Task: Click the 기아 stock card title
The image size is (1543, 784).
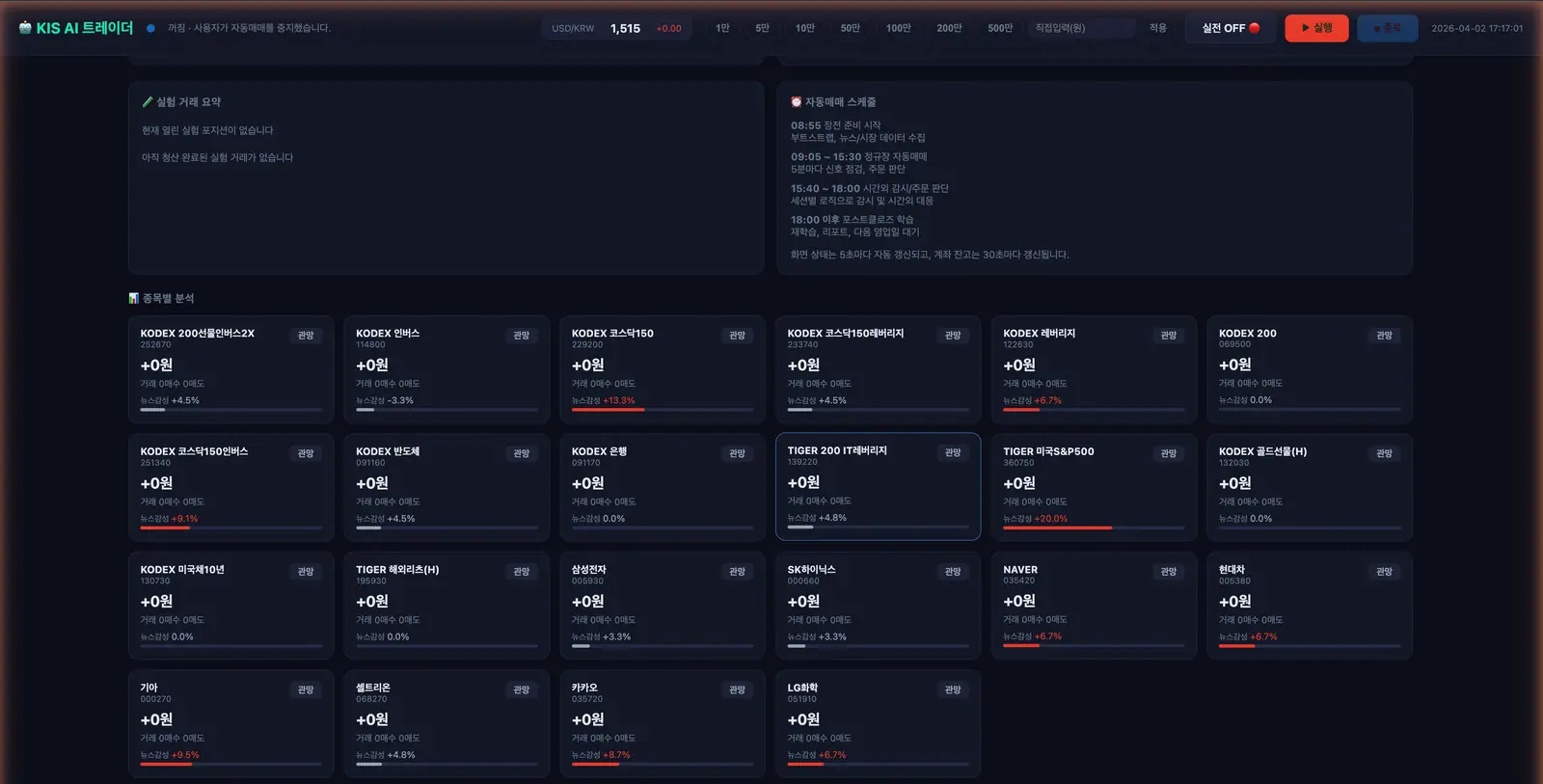Action: pos(149,688)
